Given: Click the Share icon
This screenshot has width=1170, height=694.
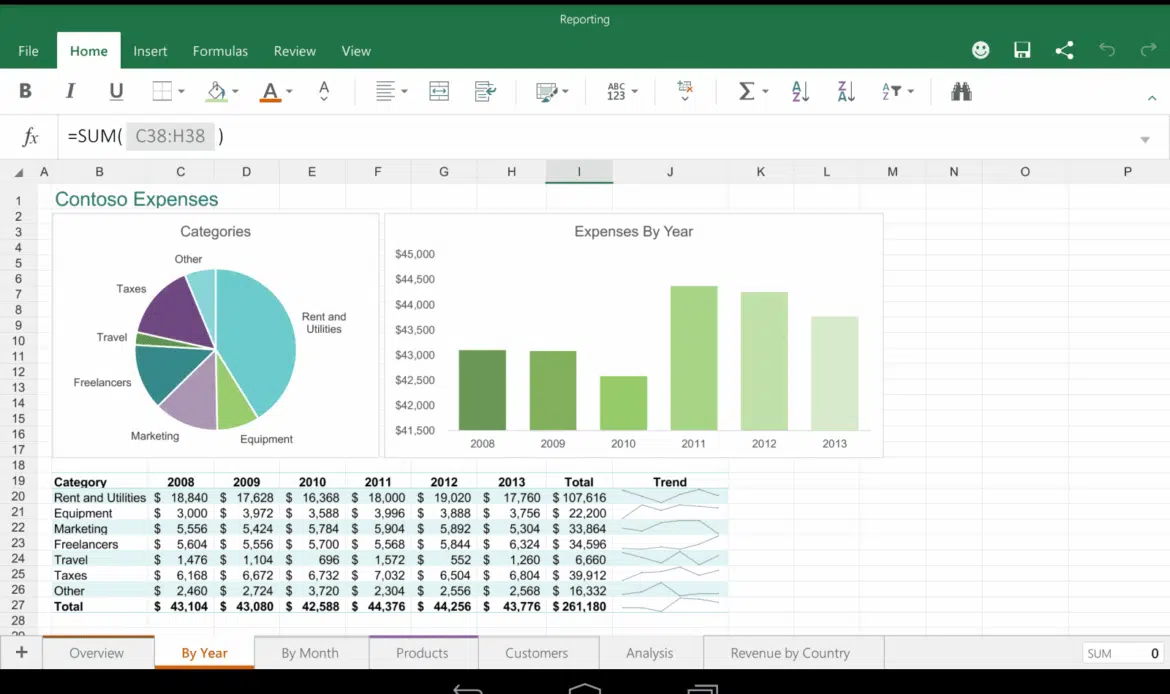Looking at the screenshot, I should pyautogui.click(x=1064, y=51).
